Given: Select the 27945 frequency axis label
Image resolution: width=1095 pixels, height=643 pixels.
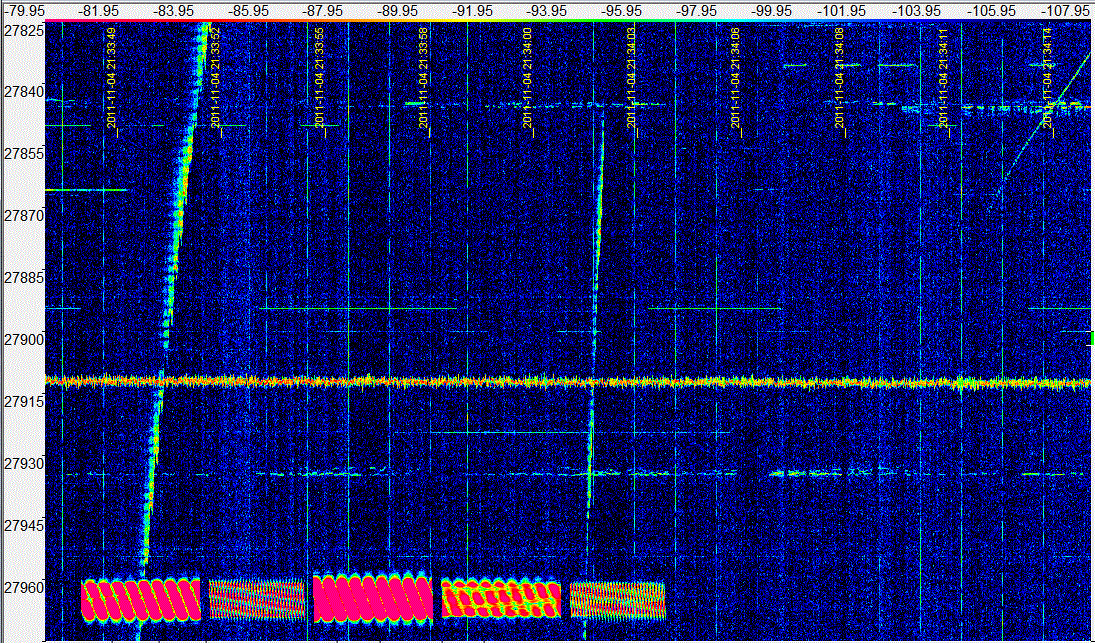Looking at the screenshot, I should pos(23,525).
